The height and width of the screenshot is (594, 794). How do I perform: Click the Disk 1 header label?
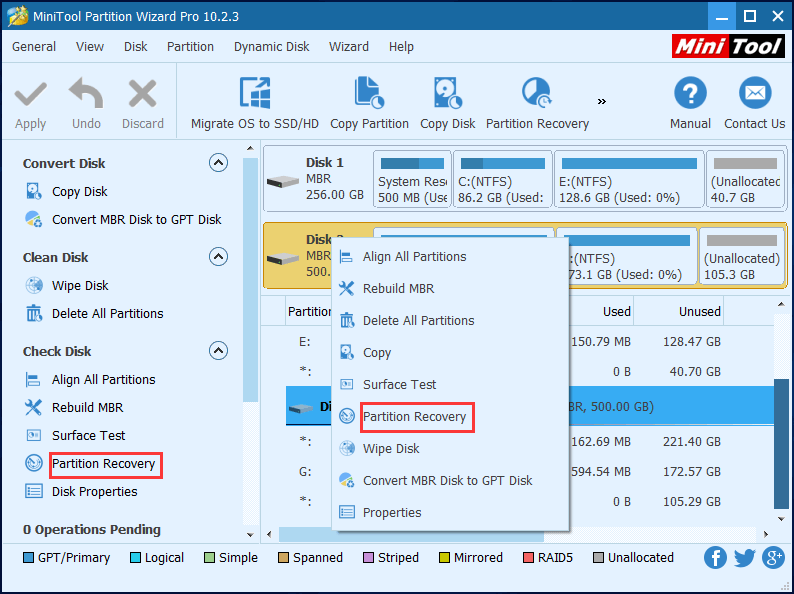coord(325,163)
